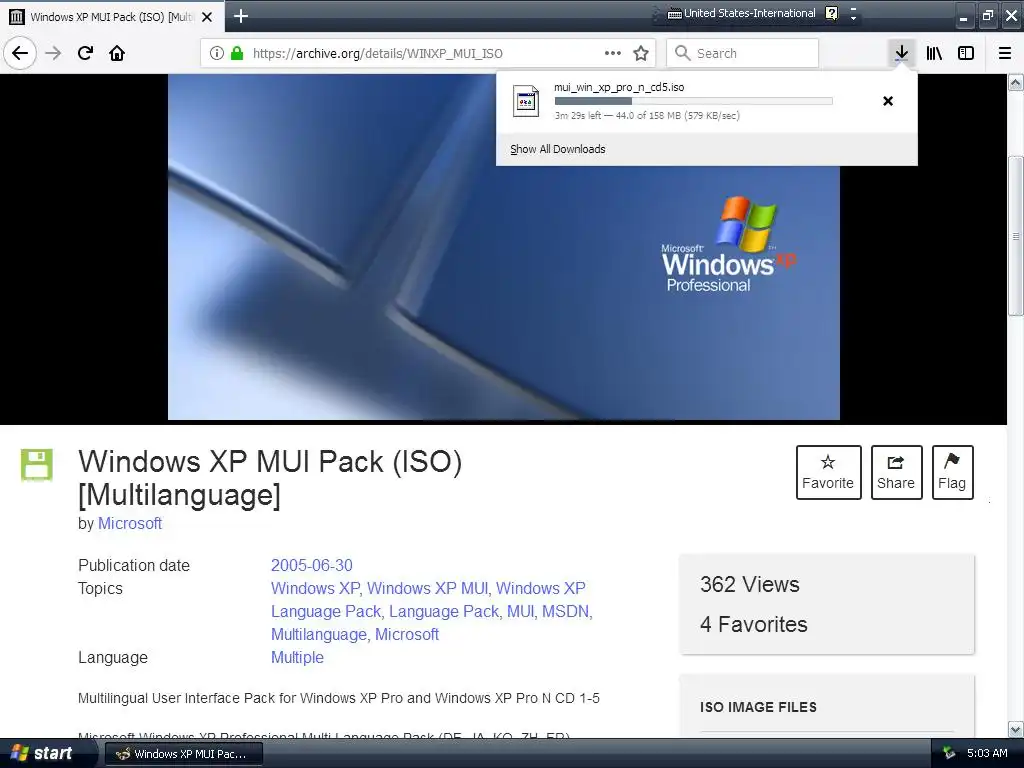This screenshot has height=768, width=1024.
Task: Click the ISO file icon in downloads panel
Action: 526,101
